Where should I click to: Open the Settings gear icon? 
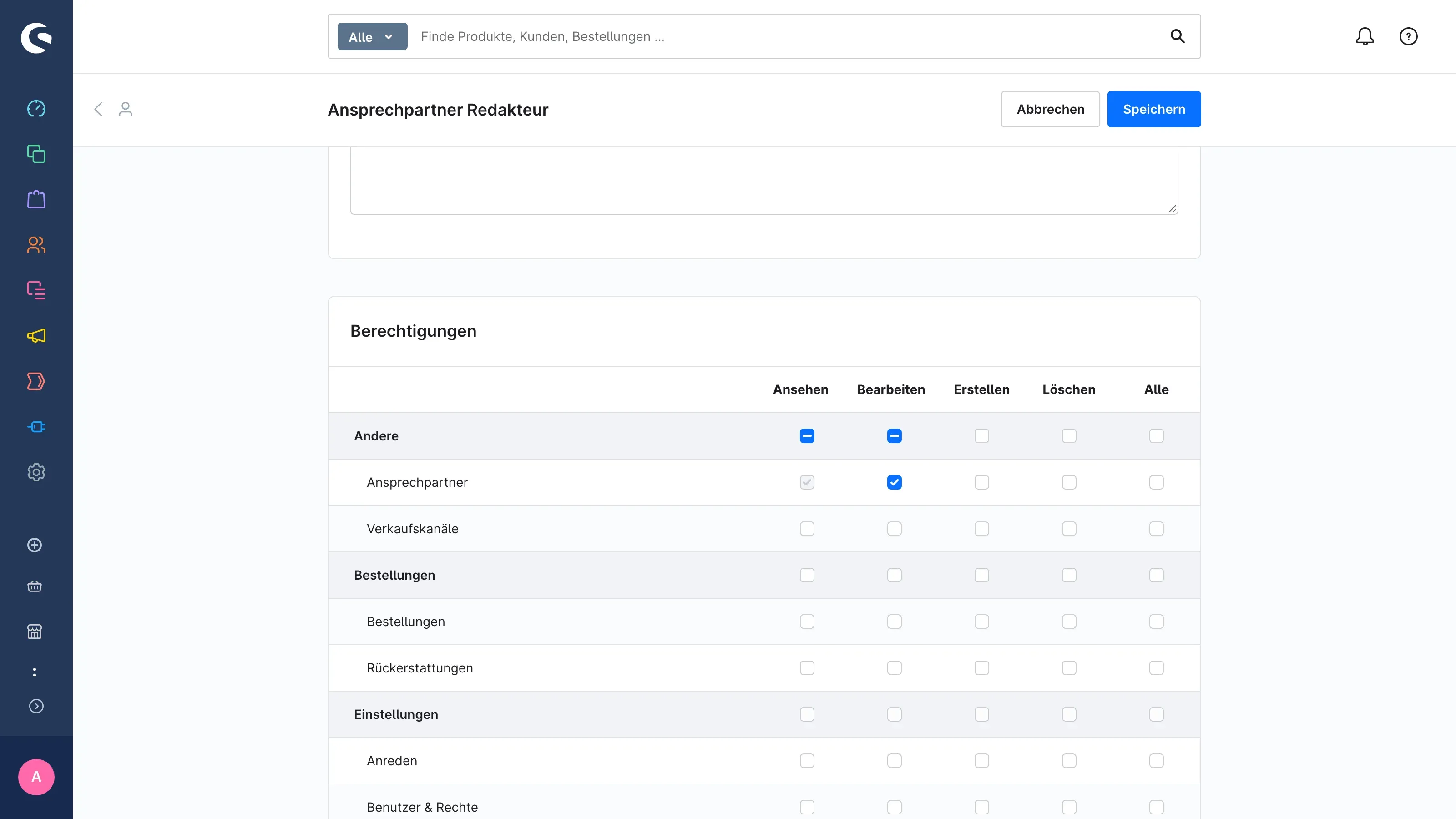pos(36,473)
